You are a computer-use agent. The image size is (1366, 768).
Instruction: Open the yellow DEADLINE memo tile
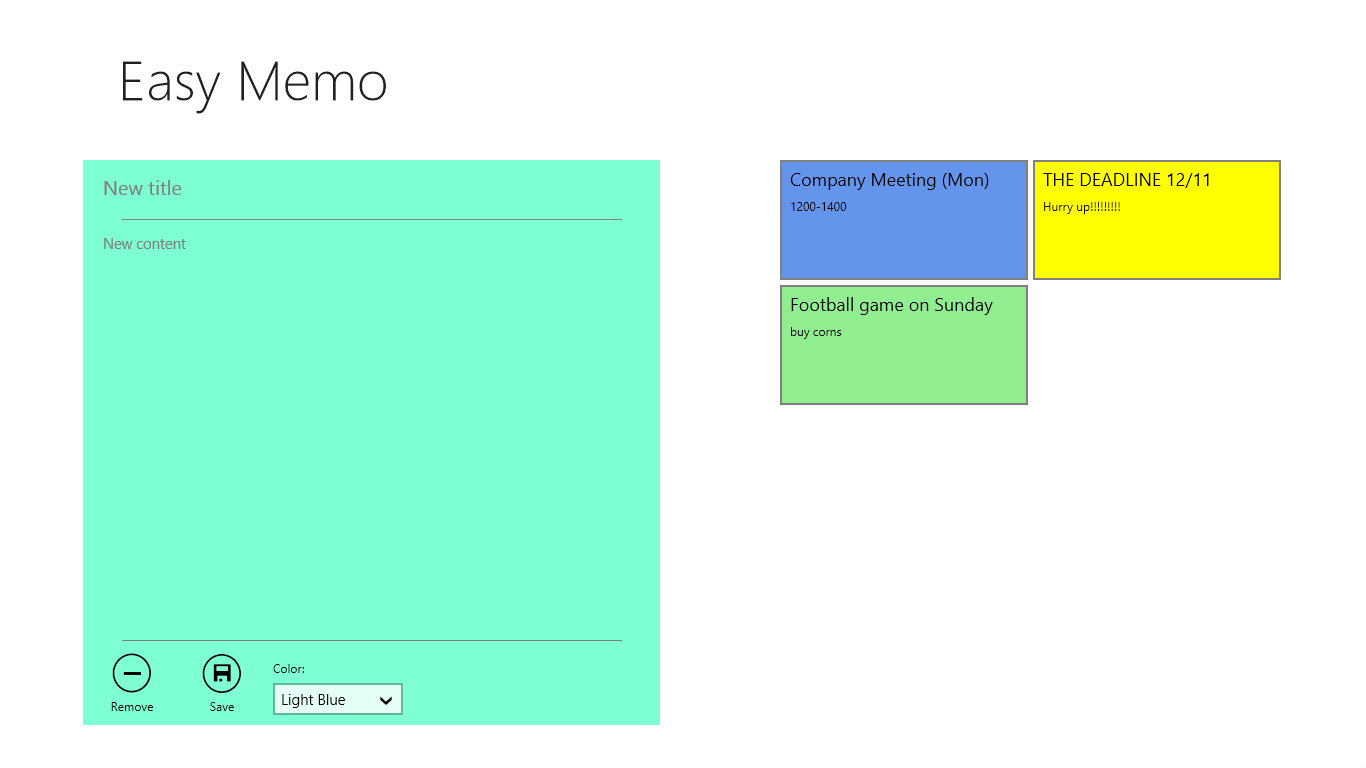point(1157,220)
